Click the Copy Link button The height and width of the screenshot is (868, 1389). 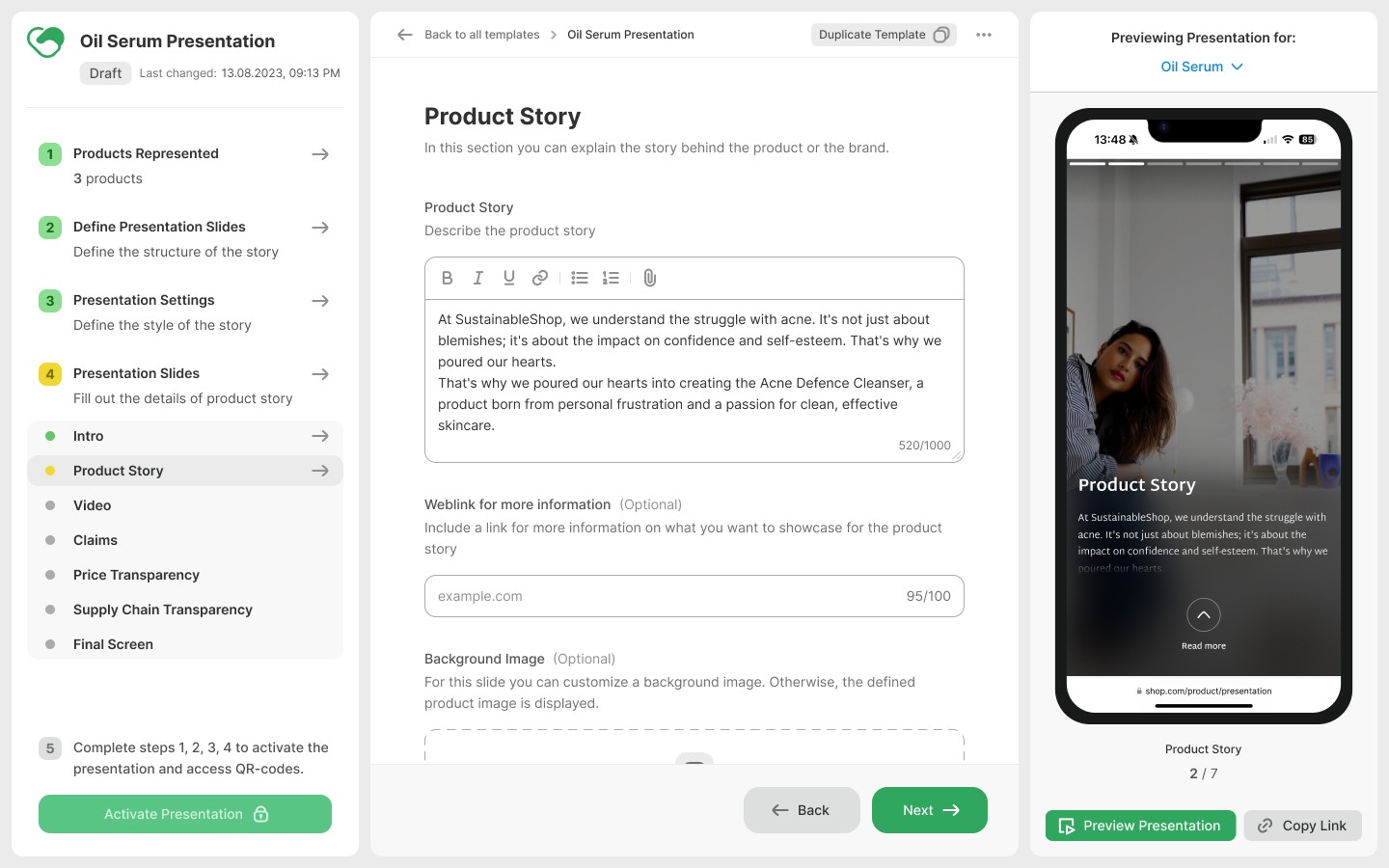pyautogui.click(x=1303, y=826)
